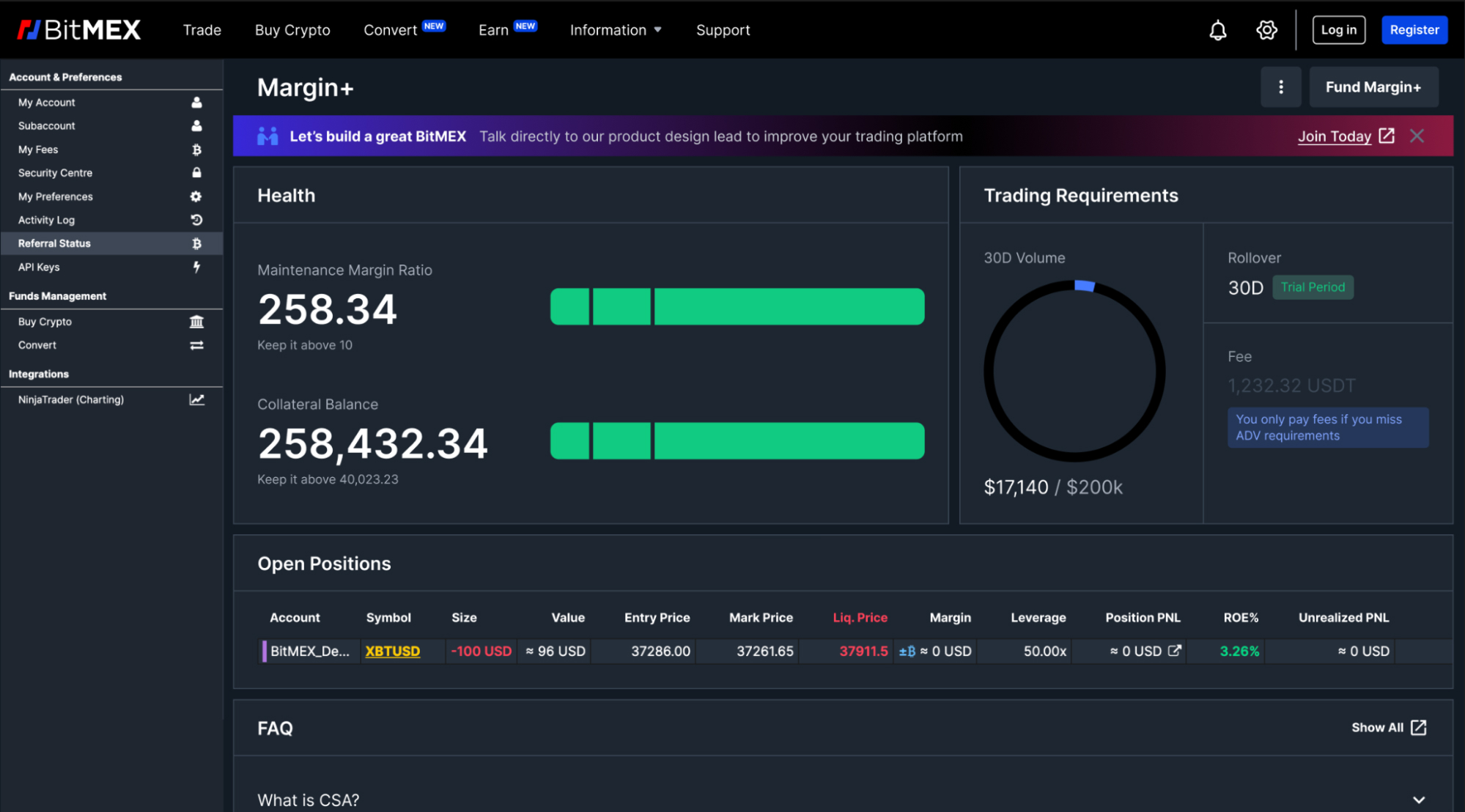Select NinjaTrader (Charting) in sidebar

(x=111, y=399)
